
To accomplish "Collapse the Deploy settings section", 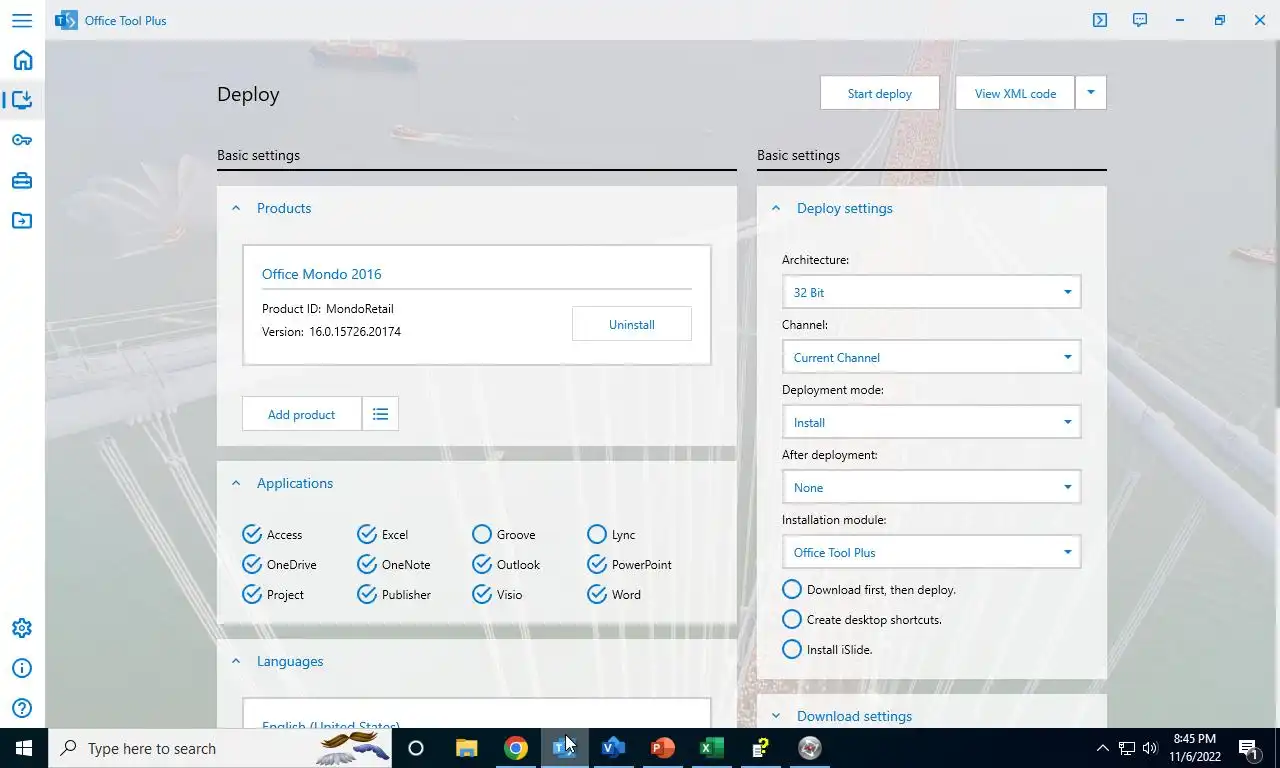I will (776, 208).
